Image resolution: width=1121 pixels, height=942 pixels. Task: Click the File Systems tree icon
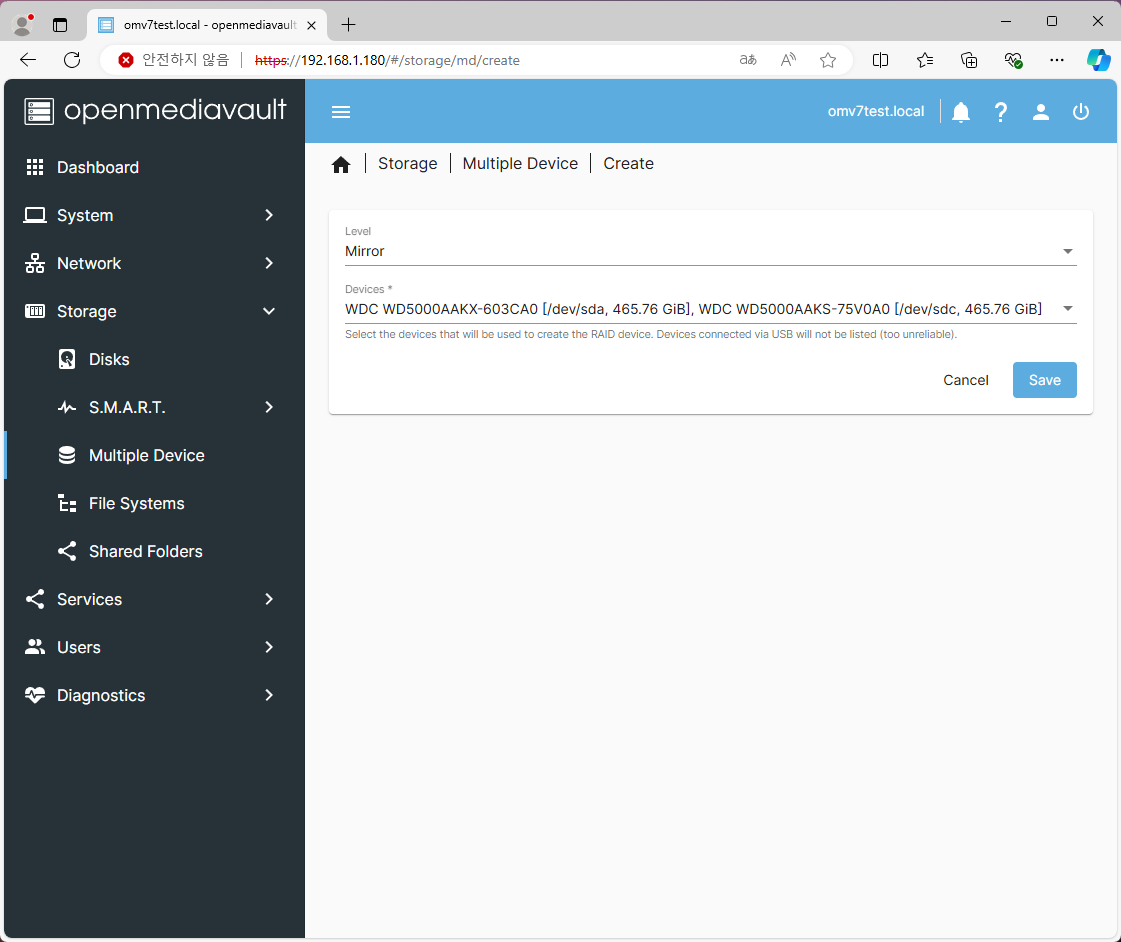click(x=67, y=503)
